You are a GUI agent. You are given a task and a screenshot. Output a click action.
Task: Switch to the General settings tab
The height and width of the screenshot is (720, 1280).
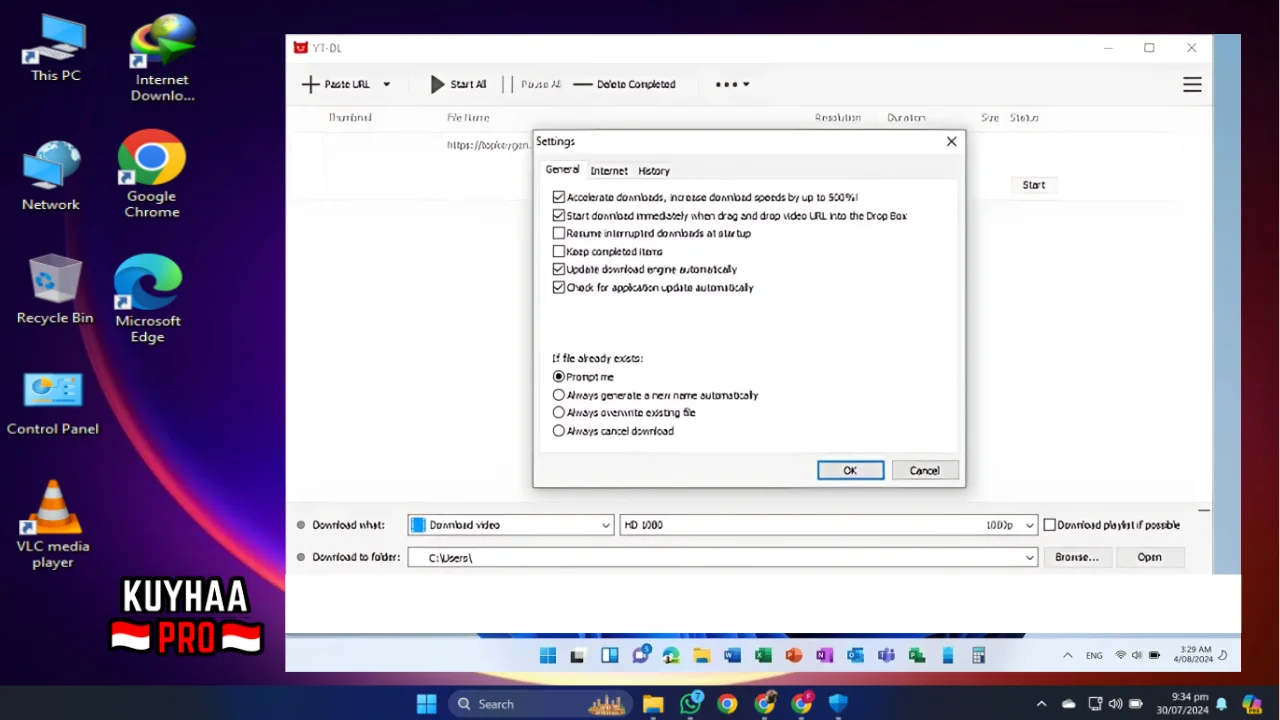(562, 170)
